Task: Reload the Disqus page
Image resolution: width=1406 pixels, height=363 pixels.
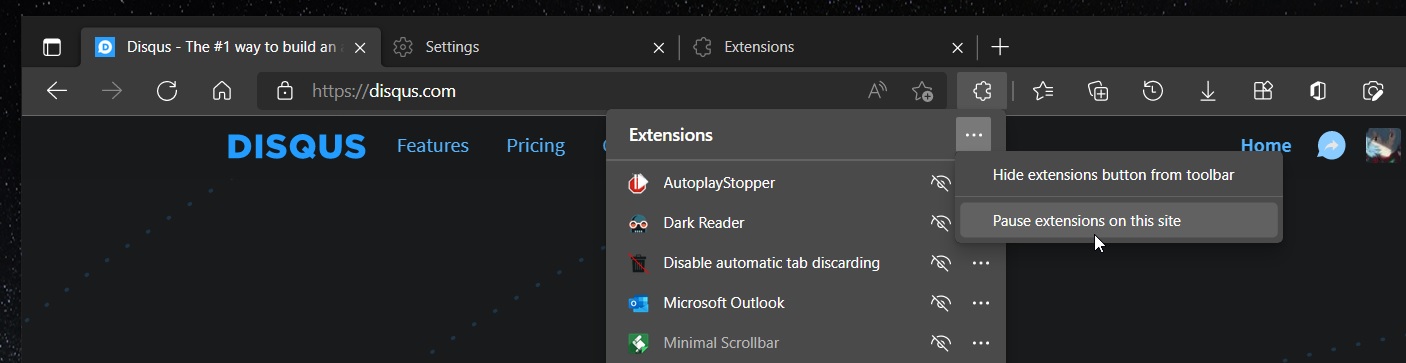Action: (167, 91)
